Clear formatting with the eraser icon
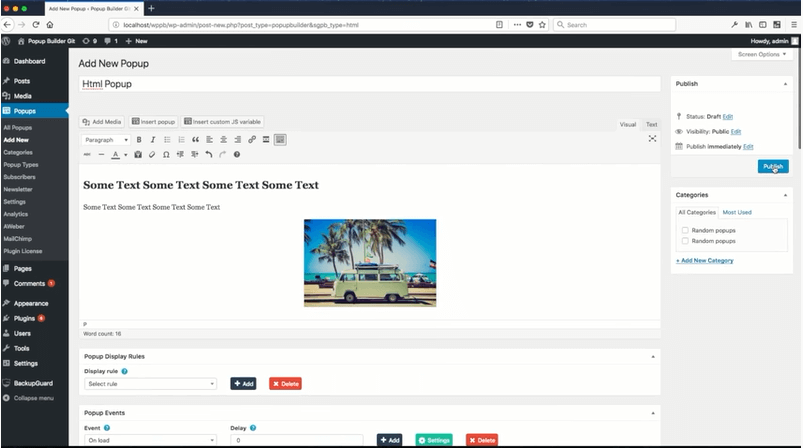This screenshot has height=448, width=803. (x=152, y=155)
